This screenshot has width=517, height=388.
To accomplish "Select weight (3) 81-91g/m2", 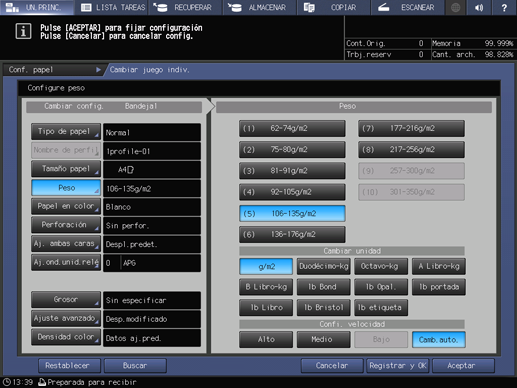I will click(x=292, y=171).
